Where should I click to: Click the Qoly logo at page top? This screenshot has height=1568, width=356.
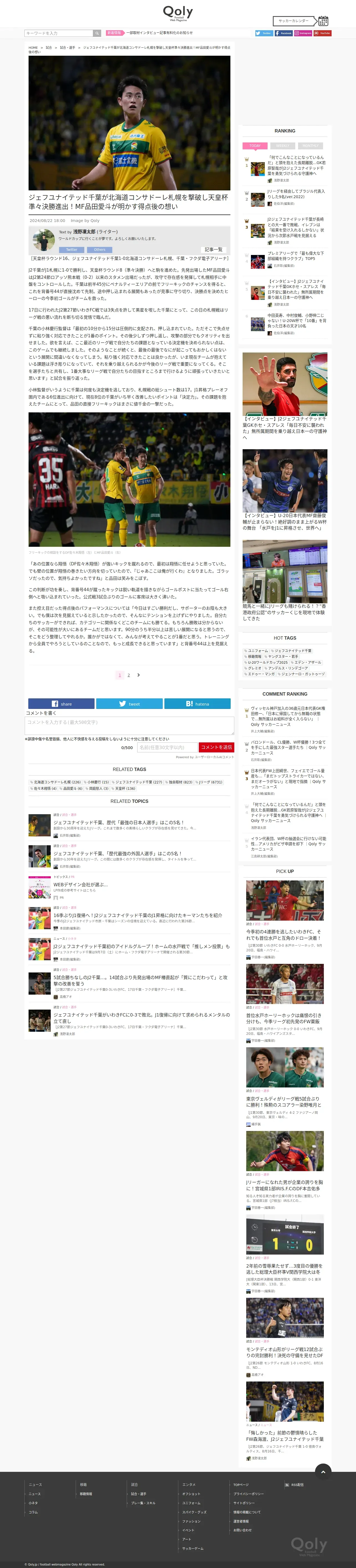coord(178,13)
